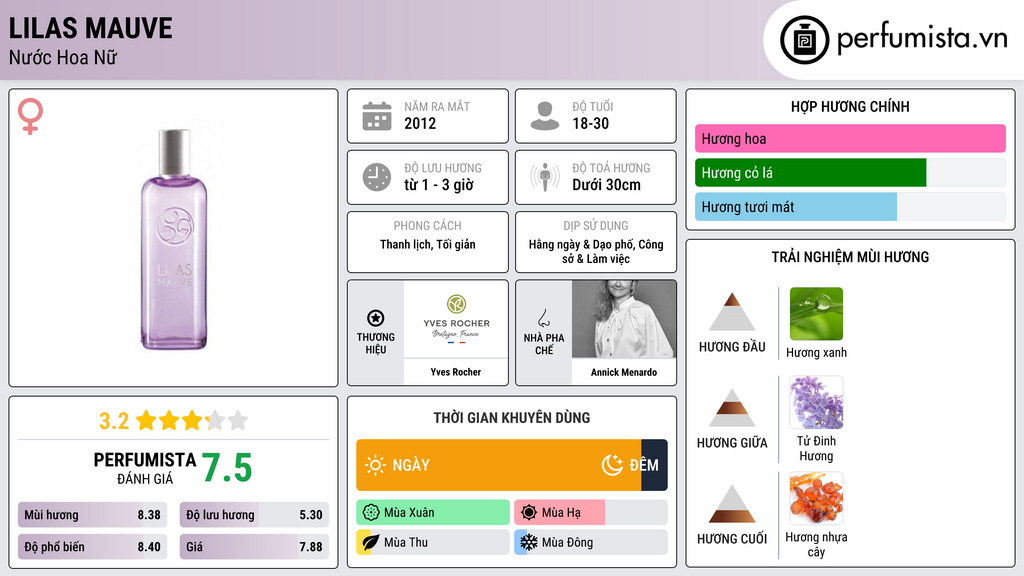Click the Hương đầu pyramid icon
Screen dimensions: 1024x576
click(x=732, y=312)
